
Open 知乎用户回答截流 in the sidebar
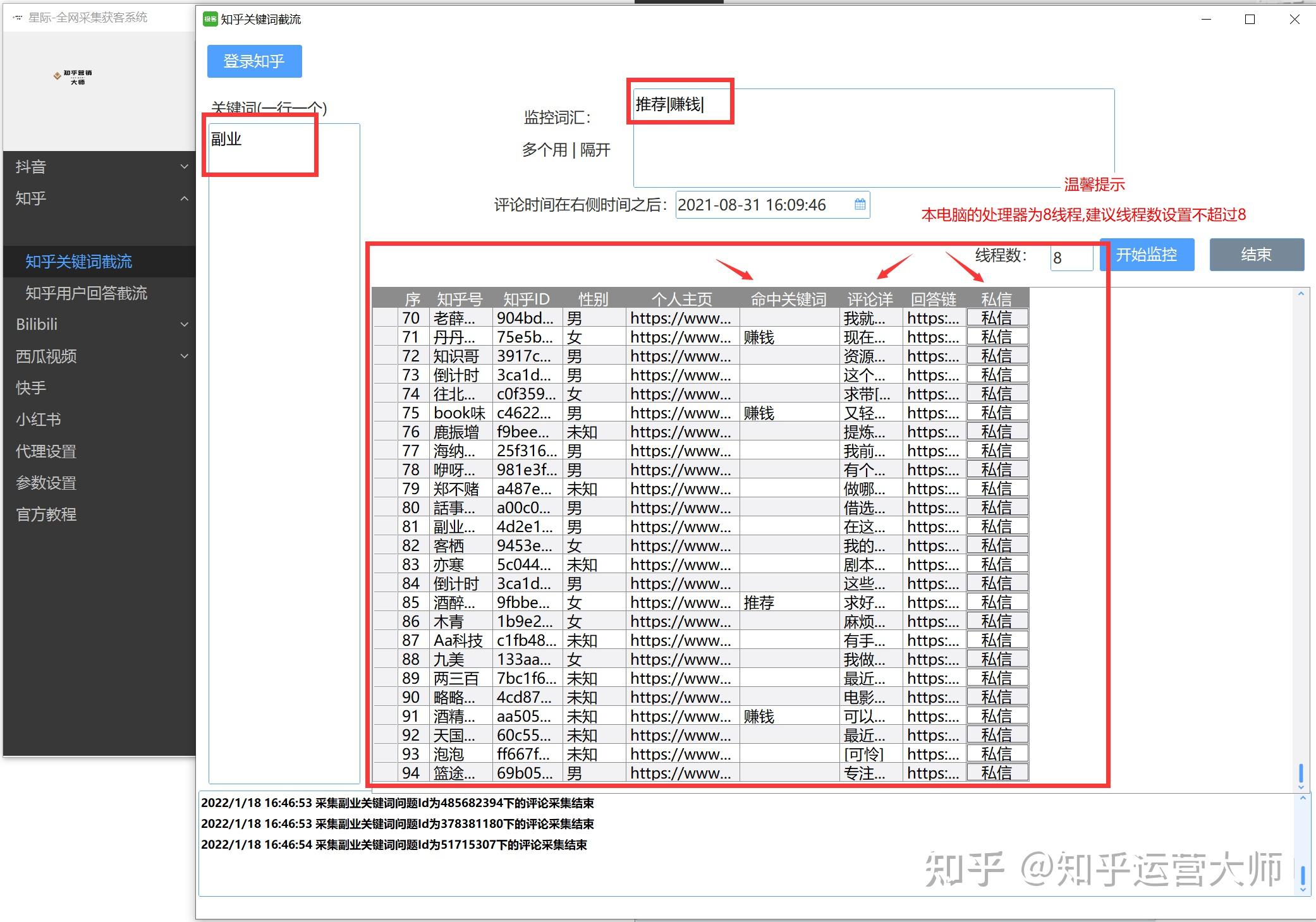[x=100, y=293]
